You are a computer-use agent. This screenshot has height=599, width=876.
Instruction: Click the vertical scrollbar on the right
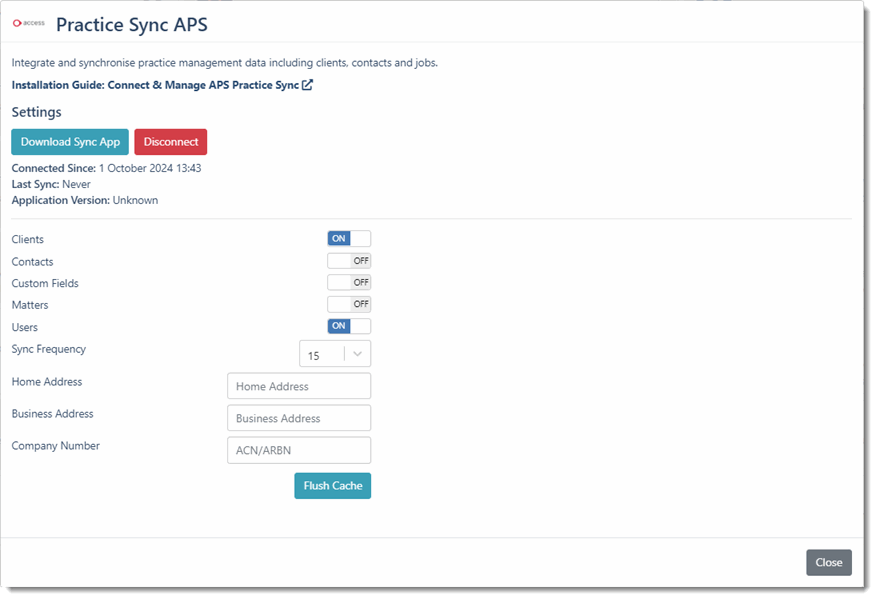pyautogui.click(x=866, y=300)
